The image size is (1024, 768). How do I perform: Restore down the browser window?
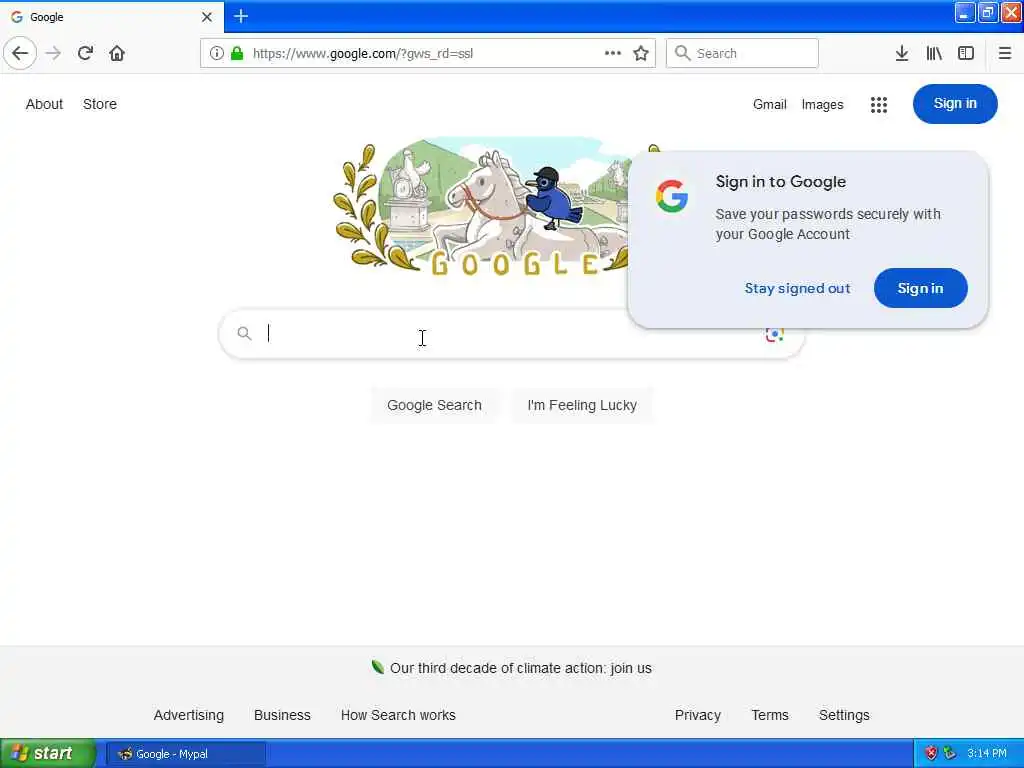(988, 12)
